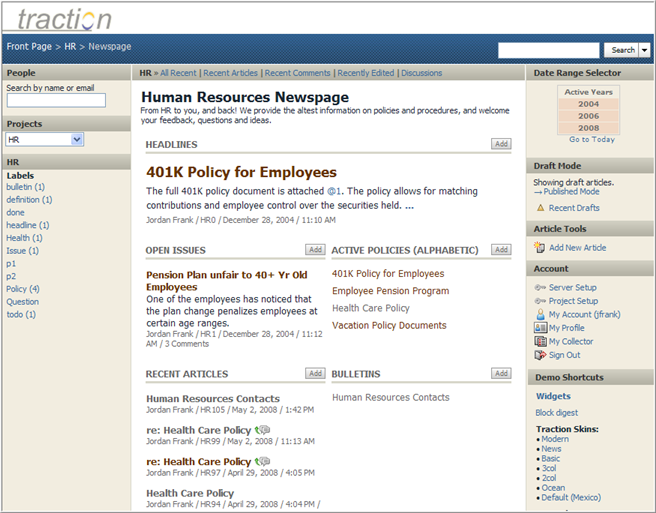
Task: Click the My Account person icon
Action: tap(540, 314)
